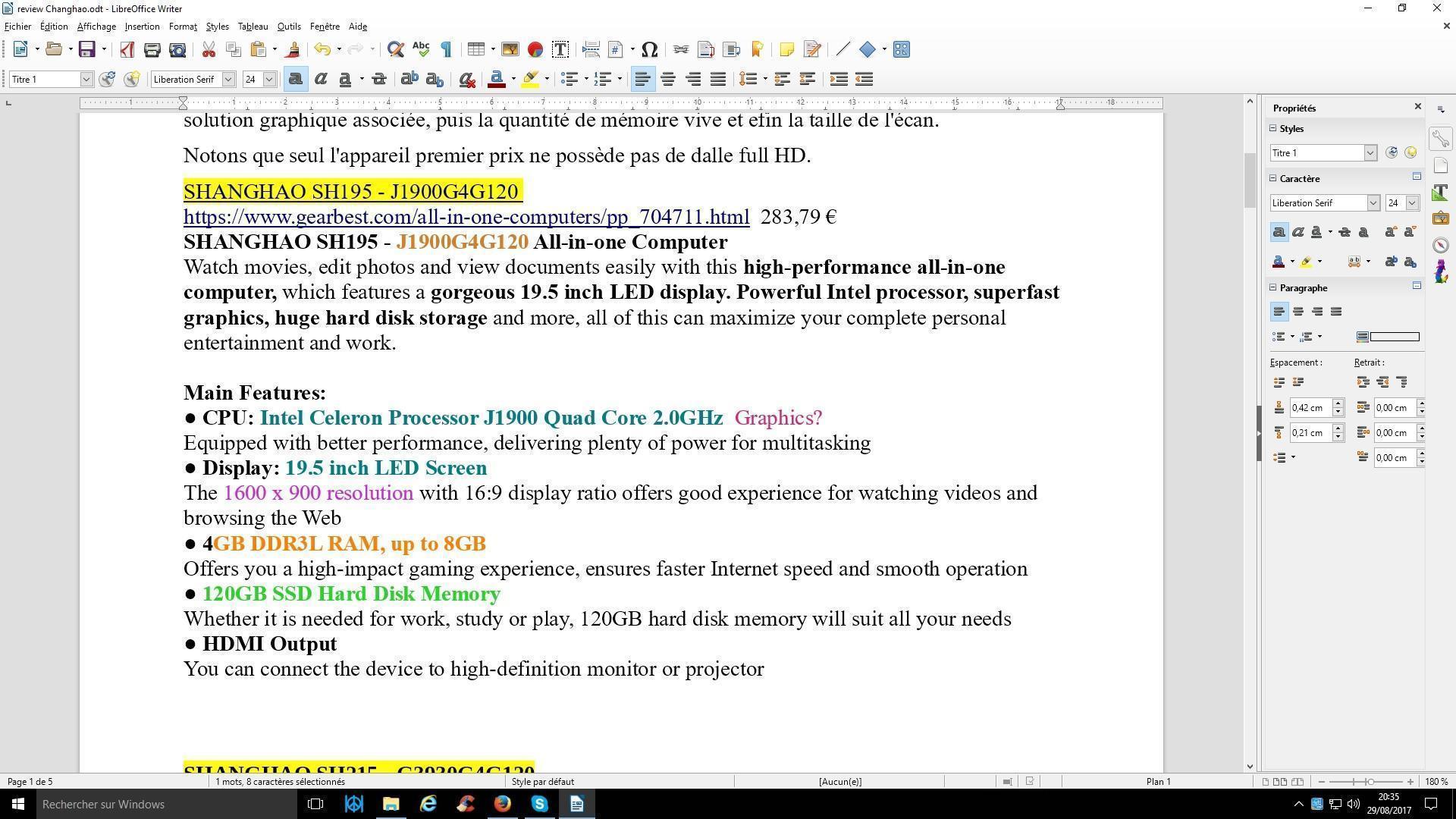The height and width of the screenshot is (819, 1456).
Task: Export directly as PDF icon
Action: click(127, 50)
